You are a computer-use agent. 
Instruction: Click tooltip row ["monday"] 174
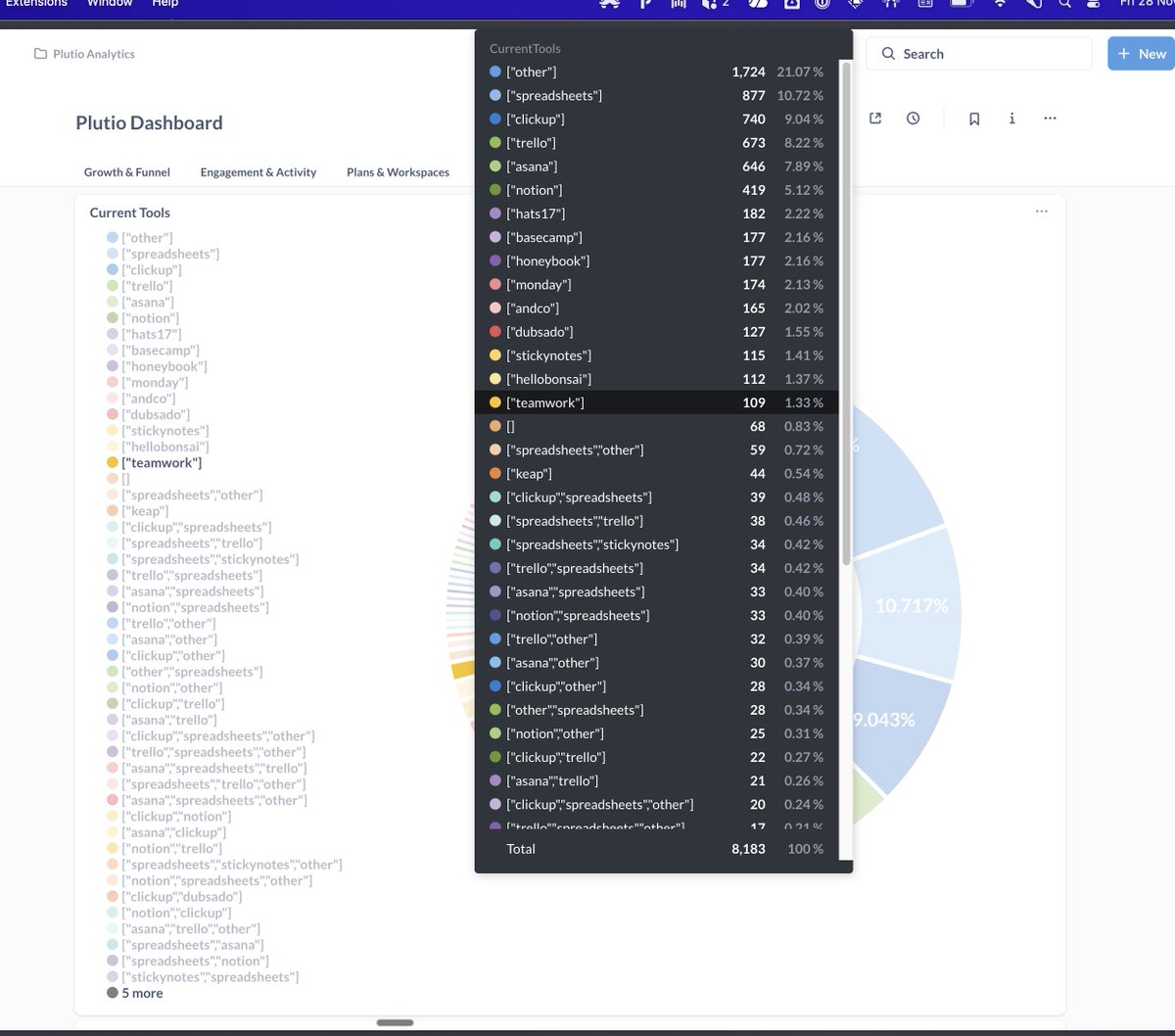pos(657,284)
